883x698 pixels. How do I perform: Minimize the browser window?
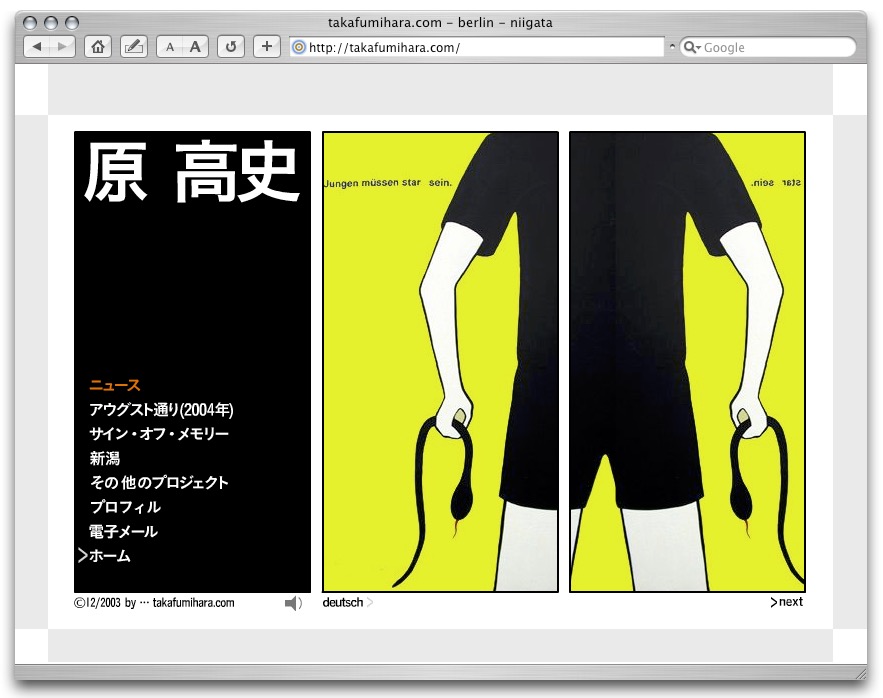(x=51, y=23)
